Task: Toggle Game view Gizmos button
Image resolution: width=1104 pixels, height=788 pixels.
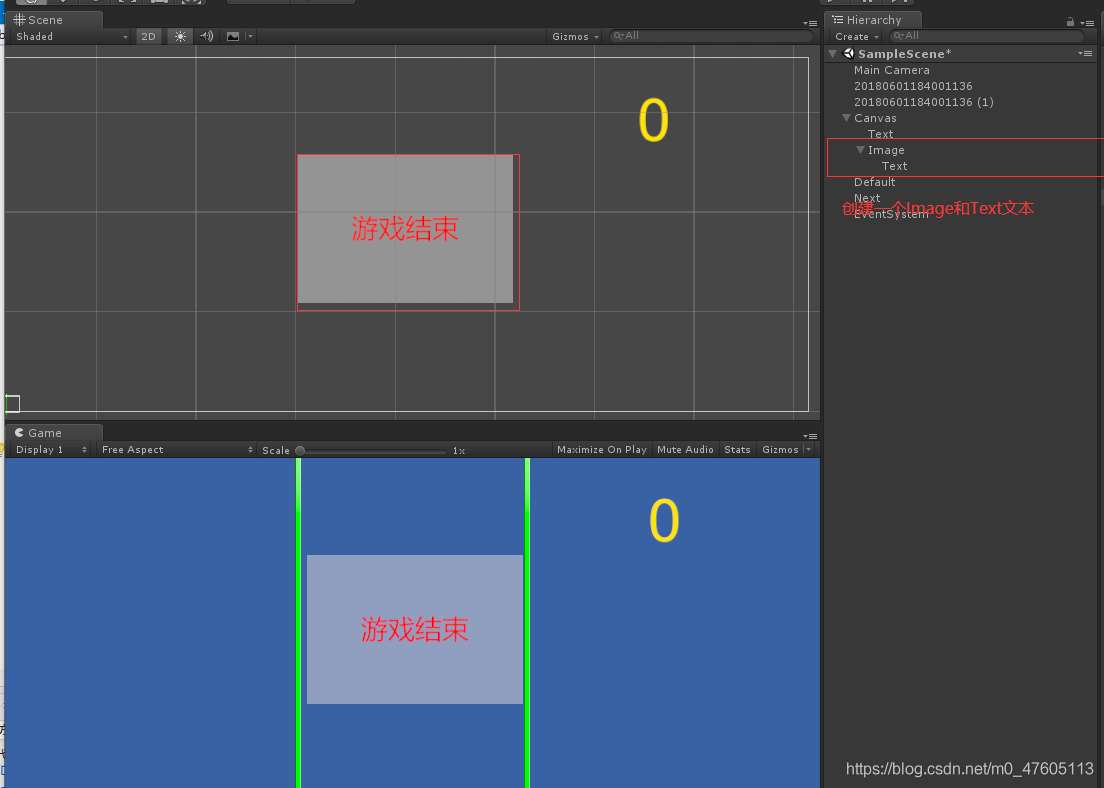Action: (780, 449)
